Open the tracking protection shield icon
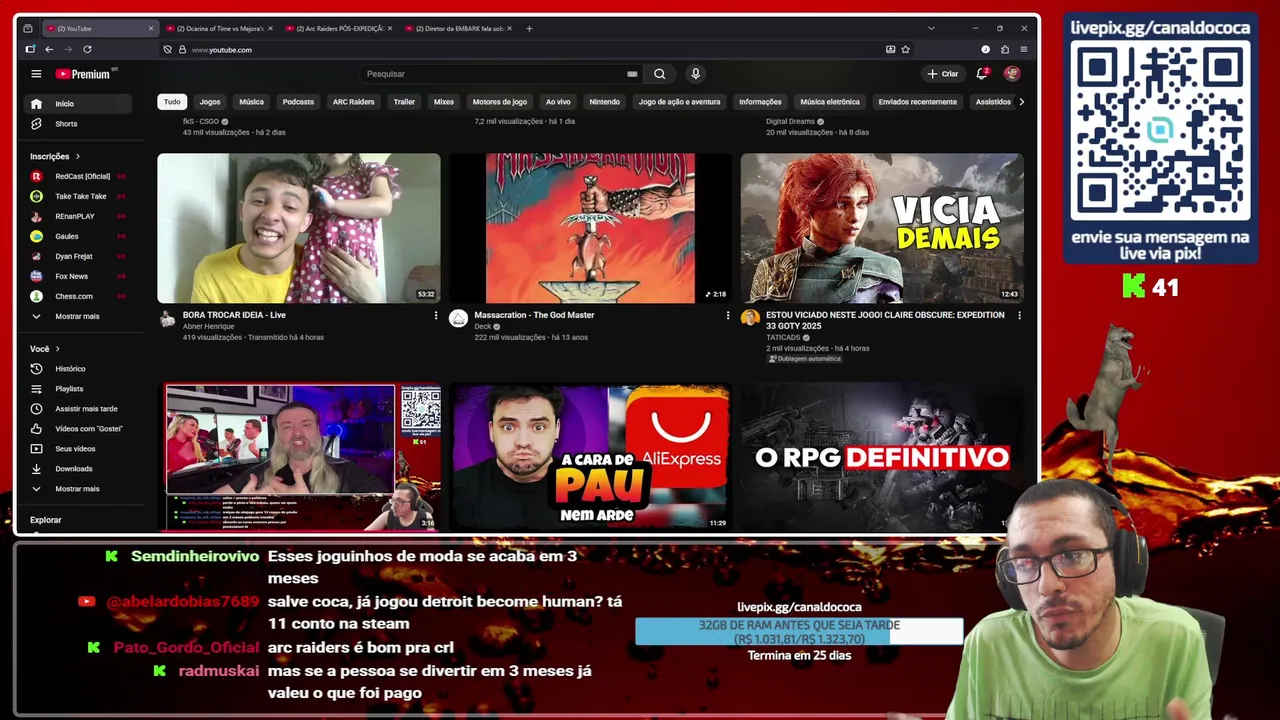This screenshot has width=1280, height=720. pyautogui.click(x=167, y=49)
